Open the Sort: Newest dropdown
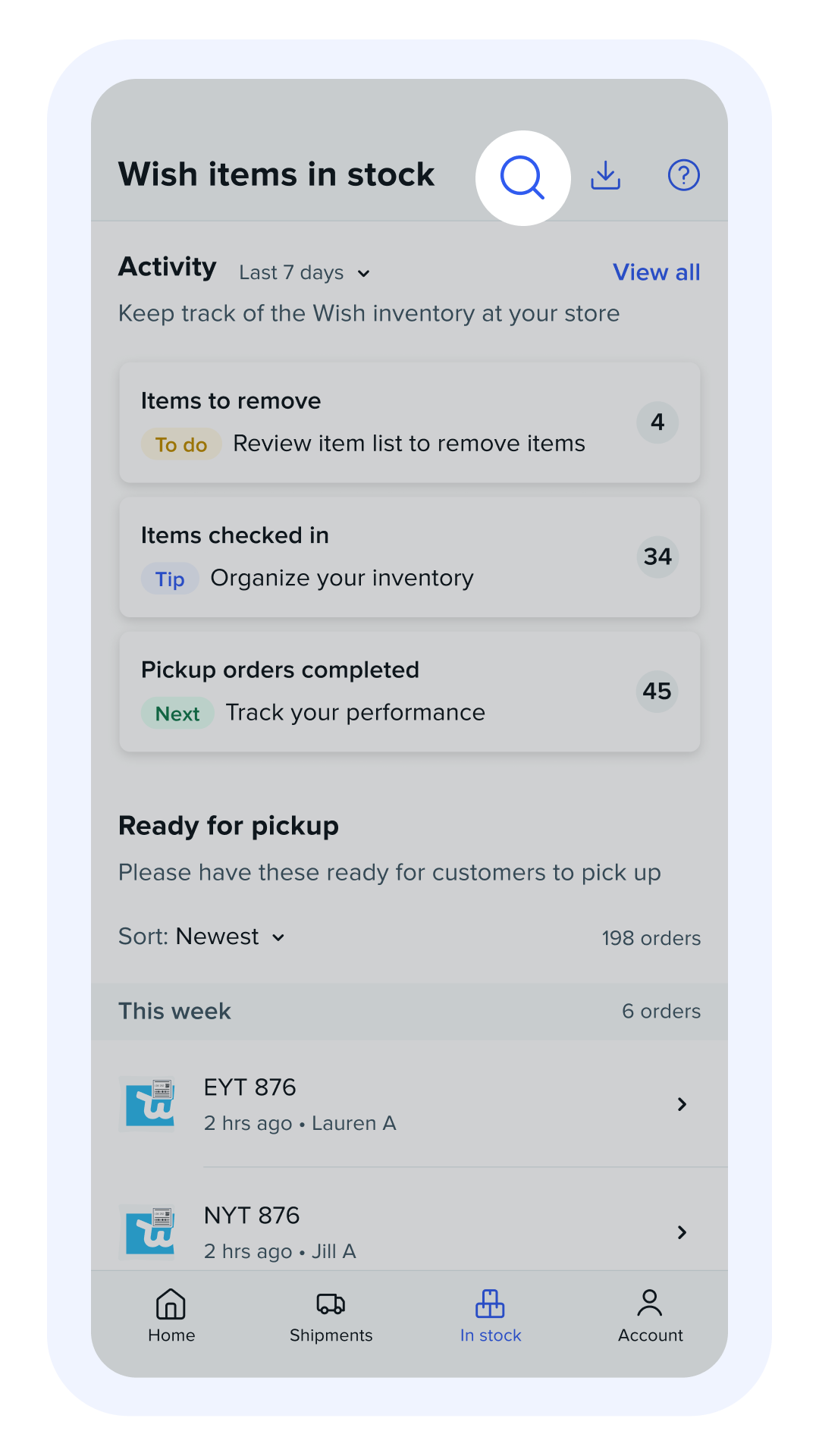 tap(202, 937)
